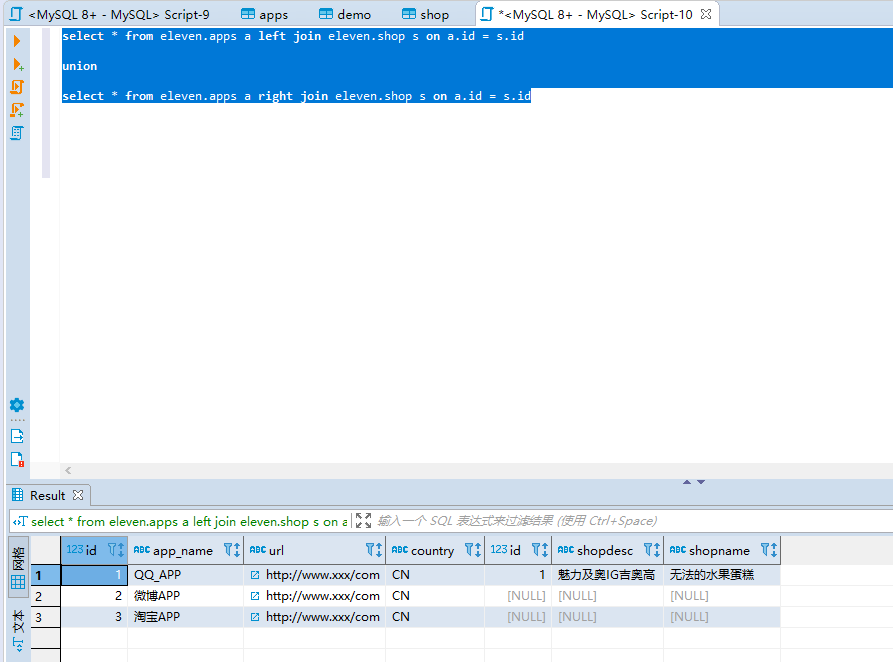Toggle the url cell link checkbox for QQ_APP
The height and width of the screenshot is (662, 893).
(252, 575)
